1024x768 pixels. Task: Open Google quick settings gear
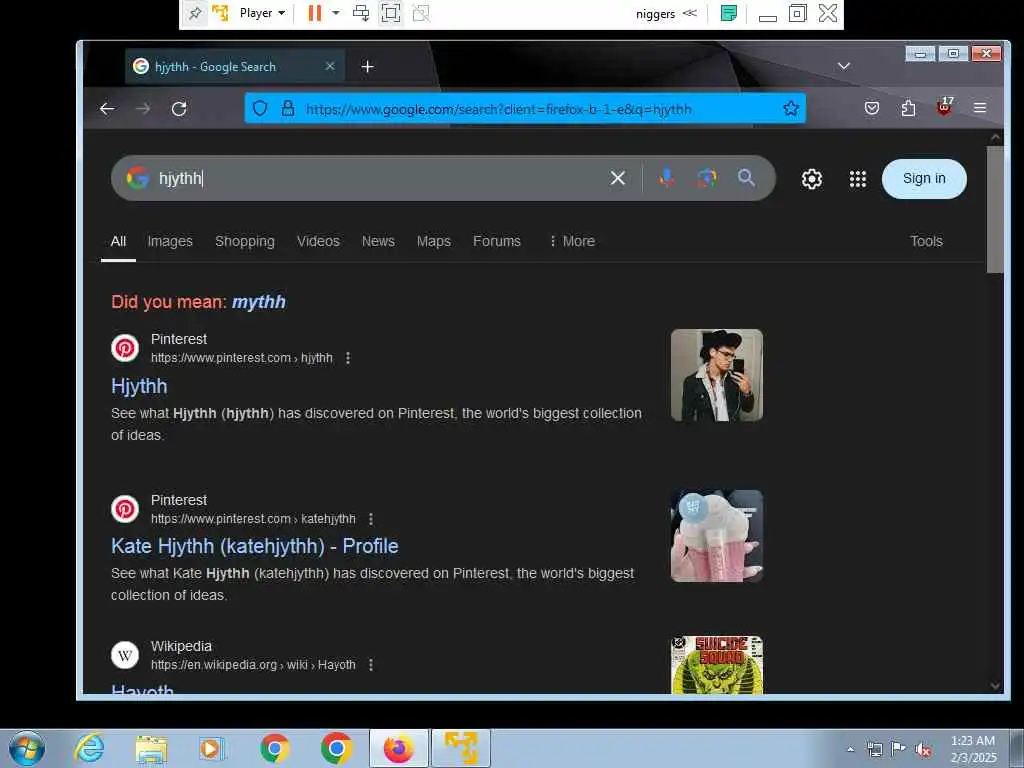[x=812, y=179]
